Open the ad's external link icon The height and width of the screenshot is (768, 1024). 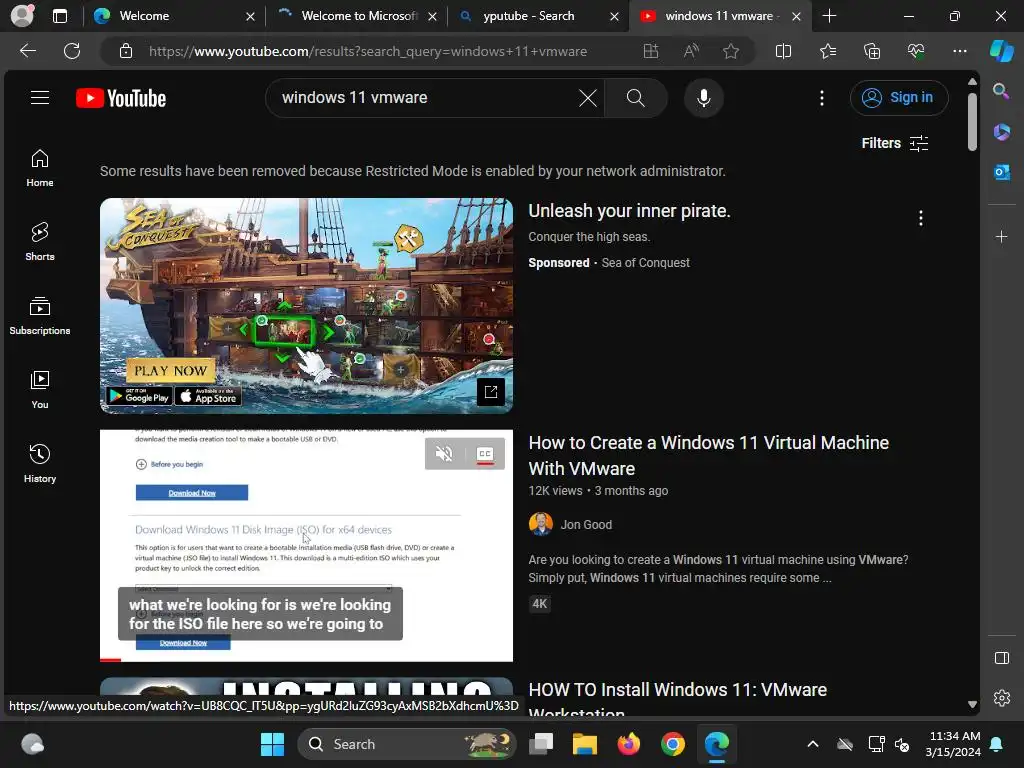(x=491, y=392)
